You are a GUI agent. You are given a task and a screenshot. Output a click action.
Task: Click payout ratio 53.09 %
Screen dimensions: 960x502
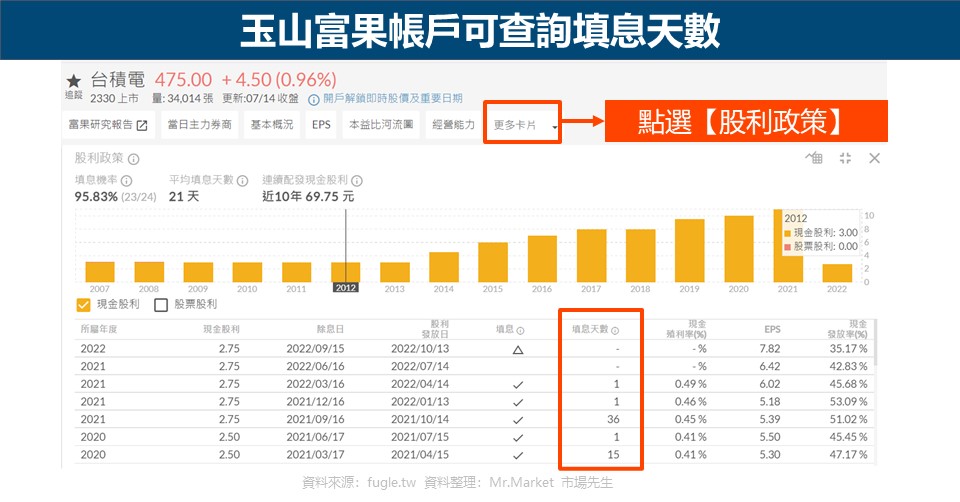(849, 402)
